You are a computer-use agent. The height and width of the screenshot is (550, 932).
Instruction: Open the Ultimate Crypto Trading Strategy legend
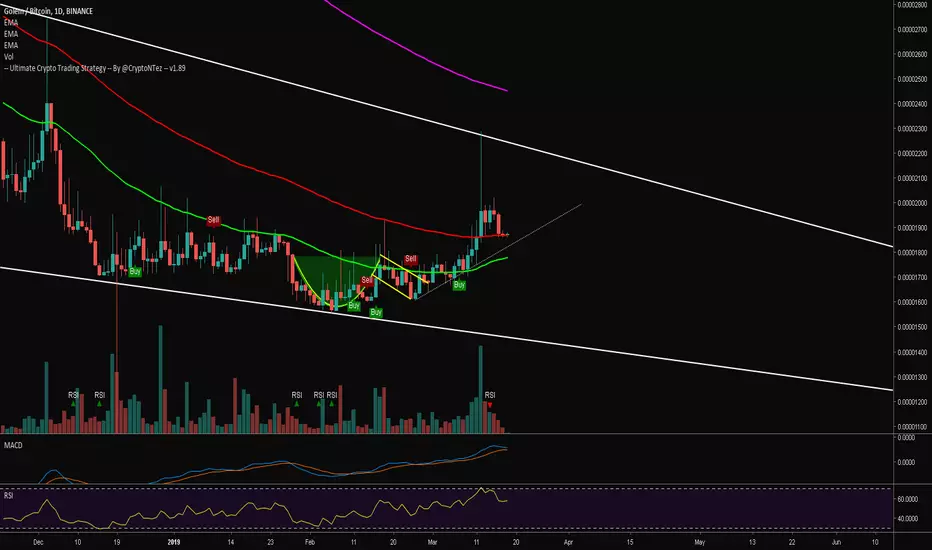click(x=95, y=68)
